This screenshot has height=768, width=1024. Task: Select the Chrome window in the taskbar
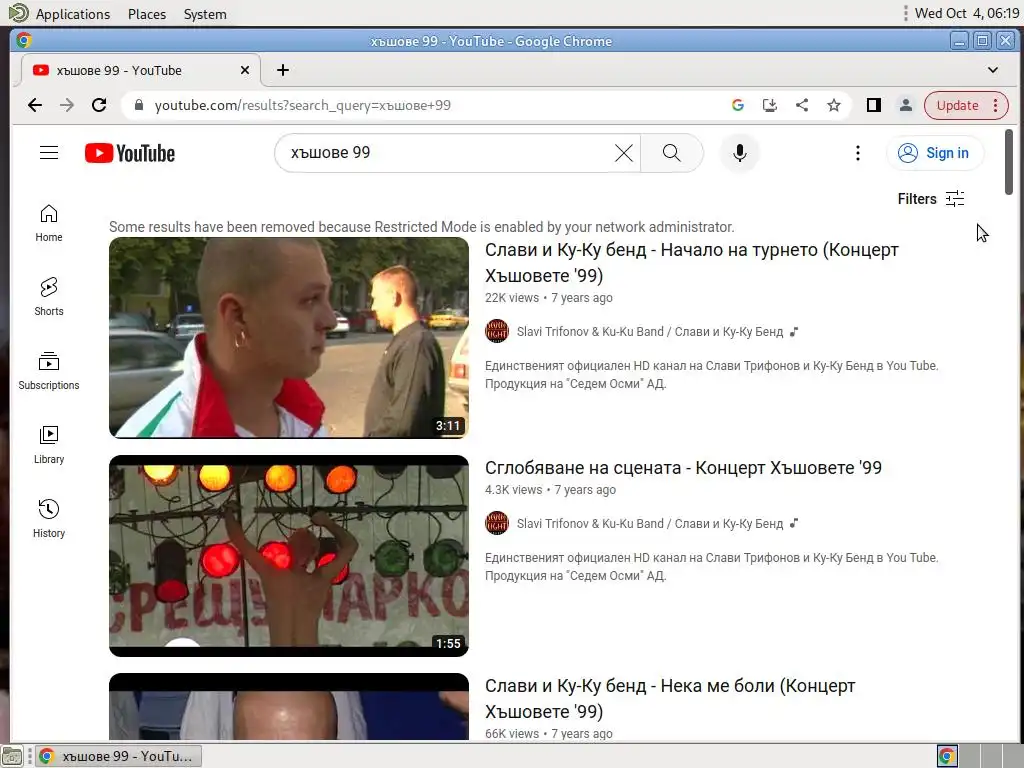click(x=118, y=756)
